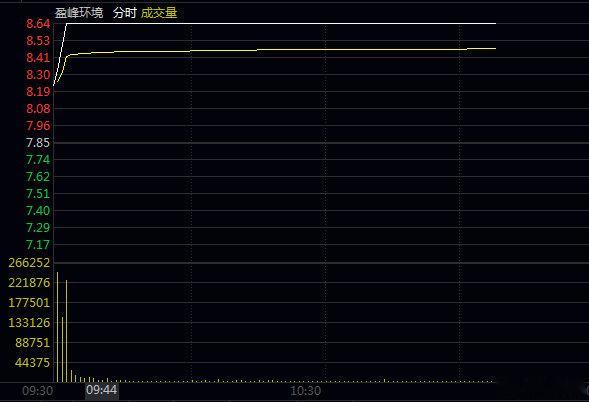589x402 pixels.
Task: Click the 7.85 previous close label
Action: (38, 143)
